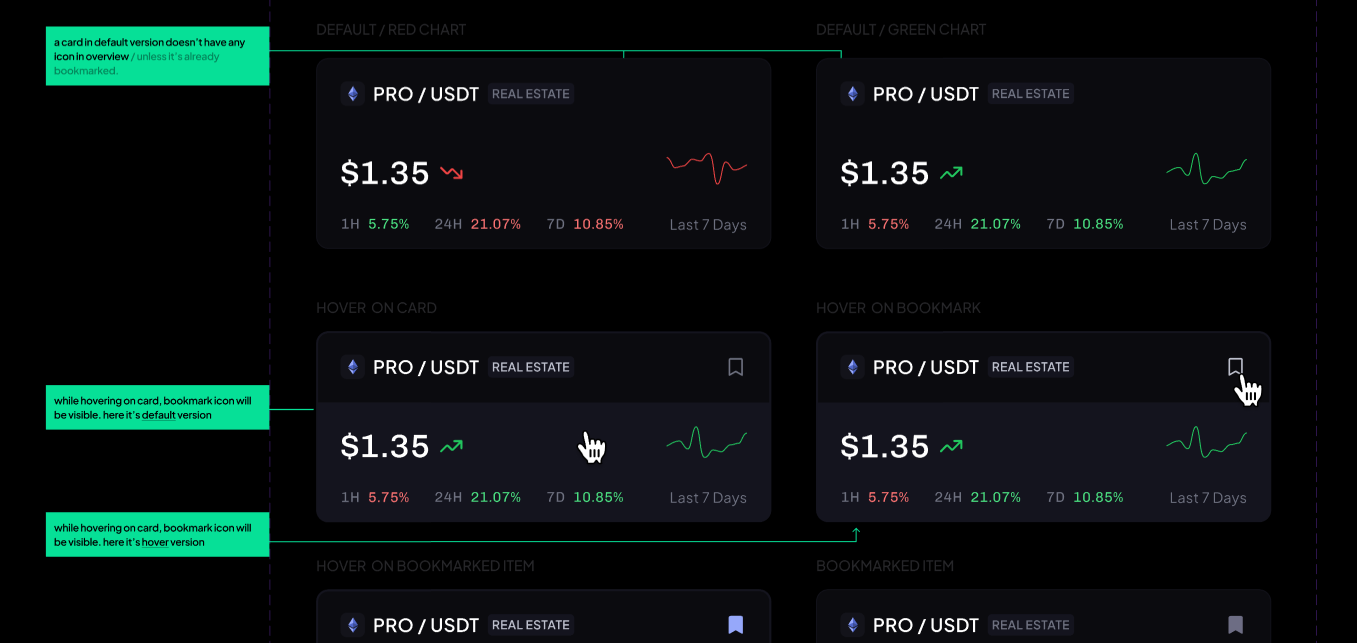Viewport: 1357px width, 643px height.
Task: Click Ethereum icon in Default Red Chart card
Action: coord(352,94)
